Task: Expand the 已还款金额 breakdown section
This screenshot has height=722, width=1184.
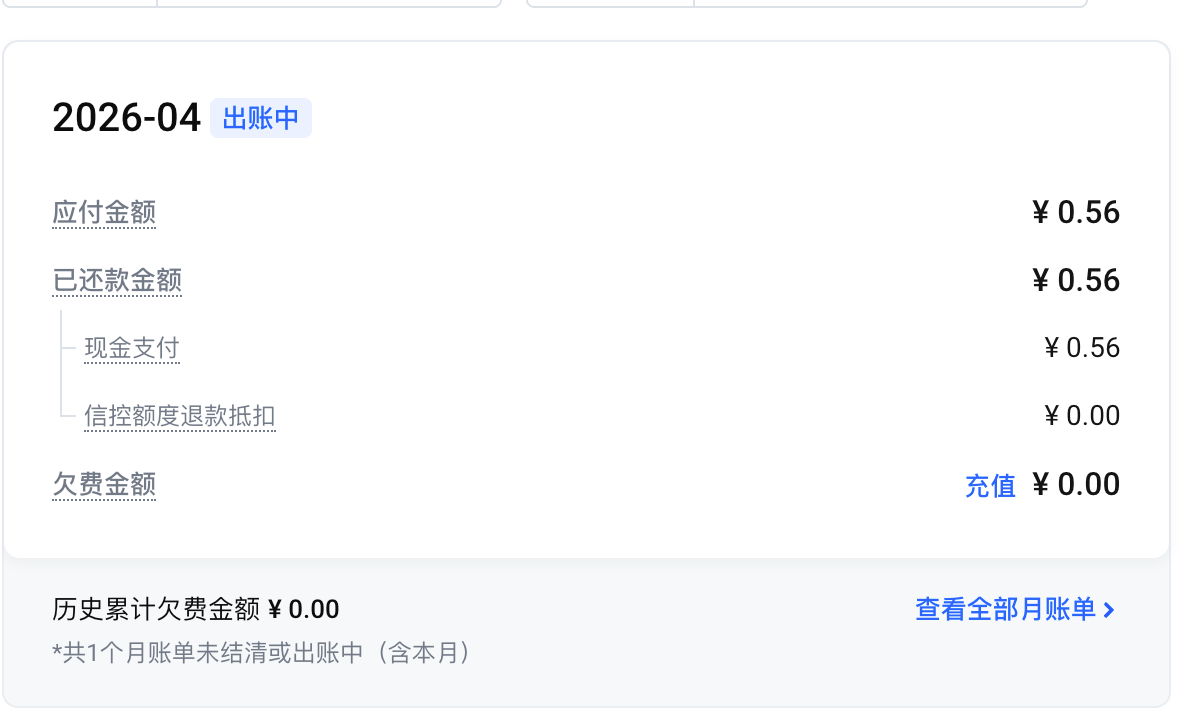Action: [x=116, y=281]
